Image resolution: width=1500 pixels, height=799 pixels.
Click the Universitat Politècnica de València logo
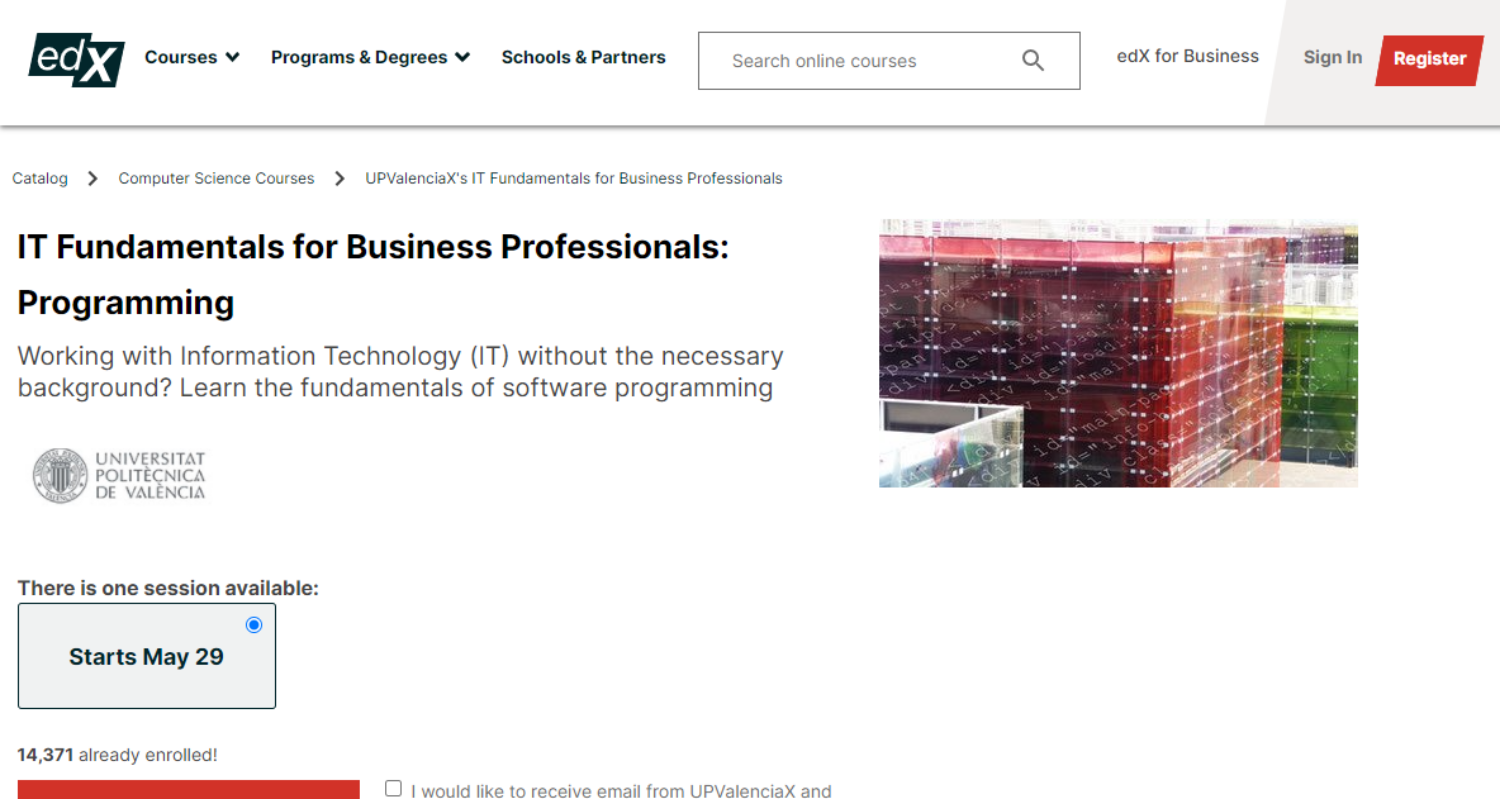[x=119, y=475]
